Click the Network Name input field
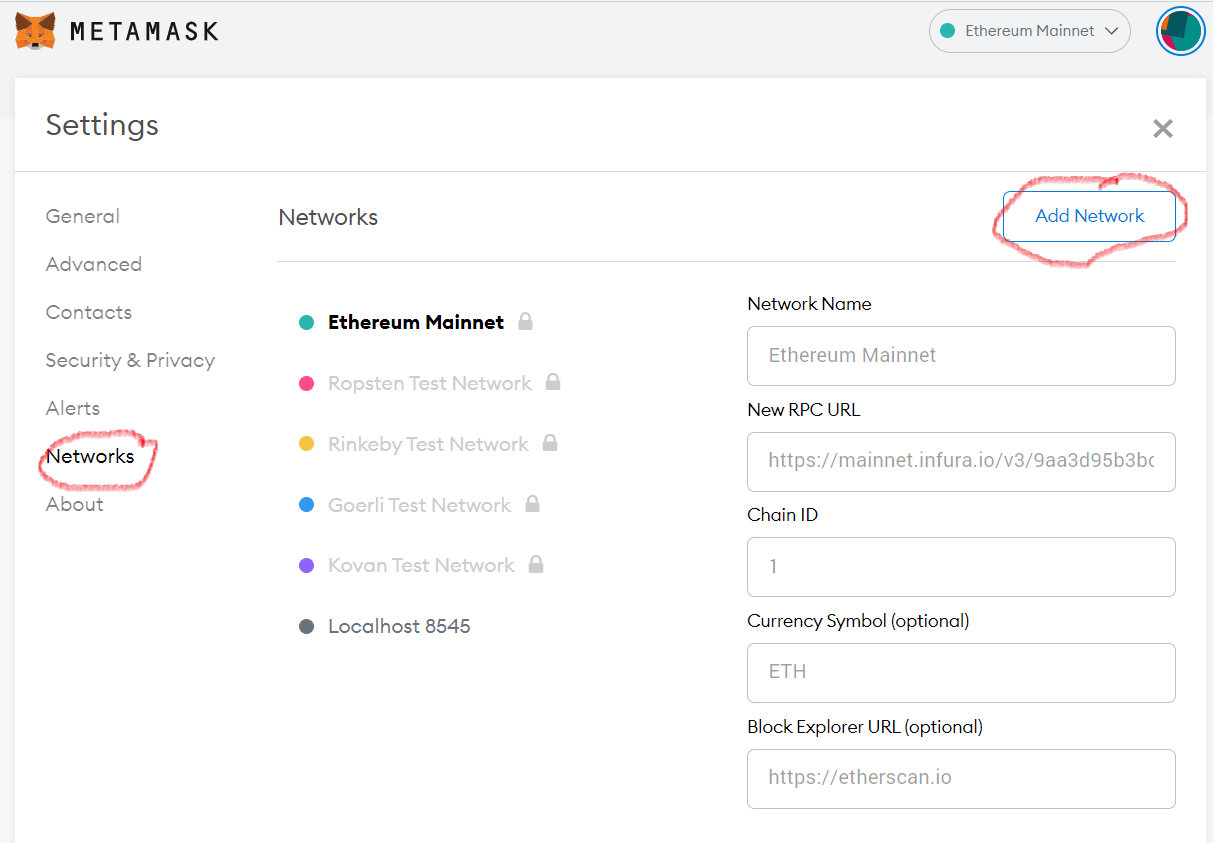 coord(961,355)
